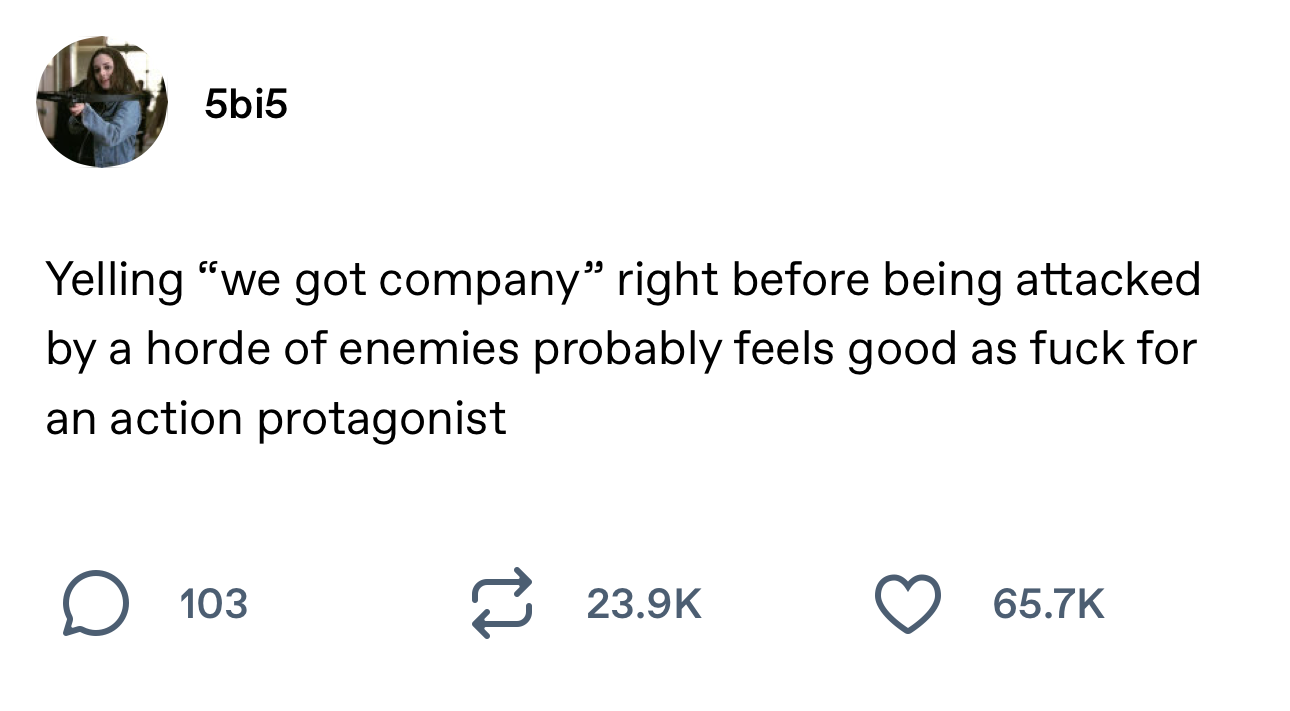Click the 23.9K reblogs count
This screenshot has width=1290, height=711.
click(644, 603)
